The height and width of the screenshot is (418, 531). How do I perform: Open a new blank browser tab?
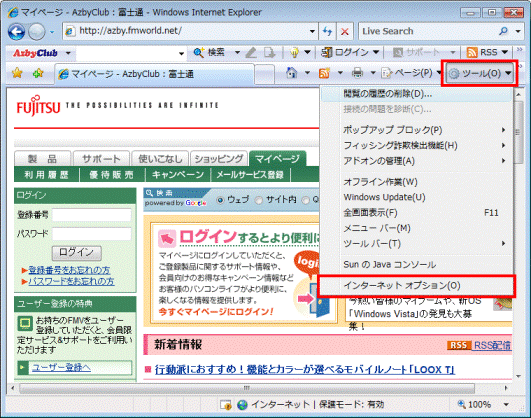pos(264,74)
